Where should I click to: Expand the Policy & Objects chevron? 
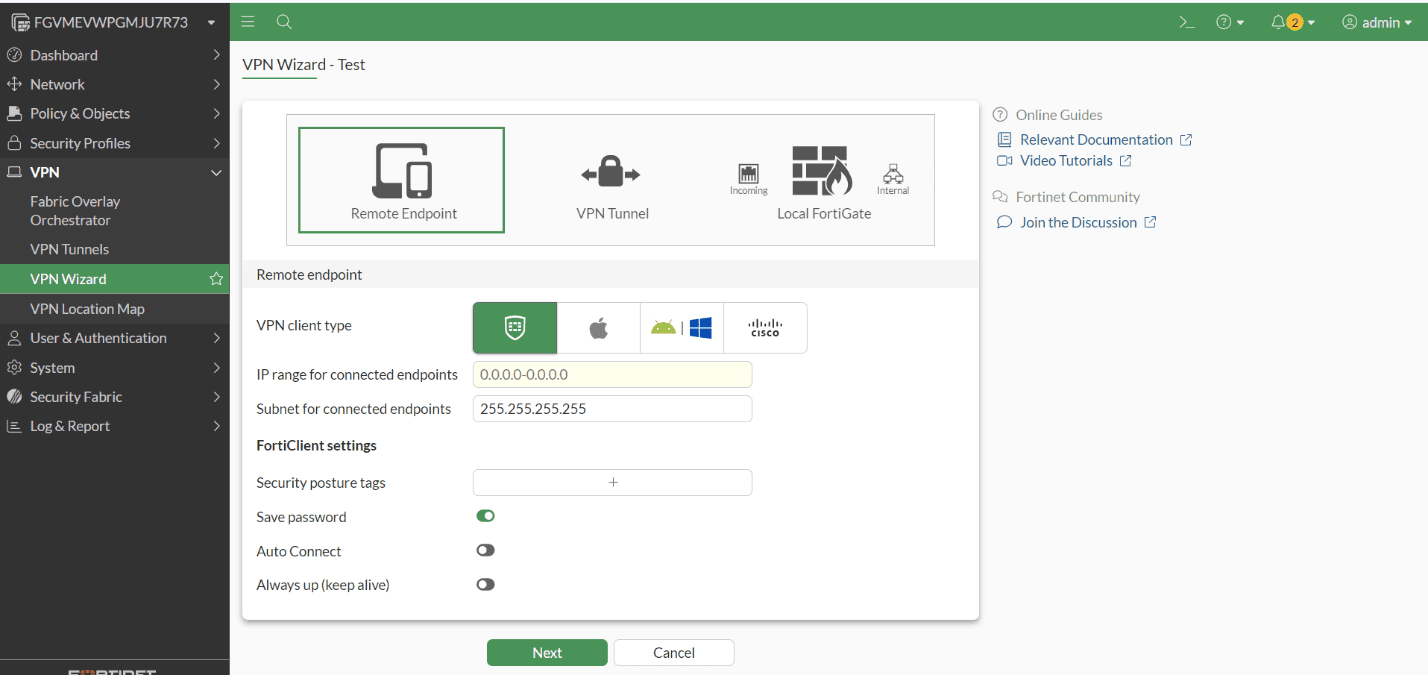(x=216, y=113)
